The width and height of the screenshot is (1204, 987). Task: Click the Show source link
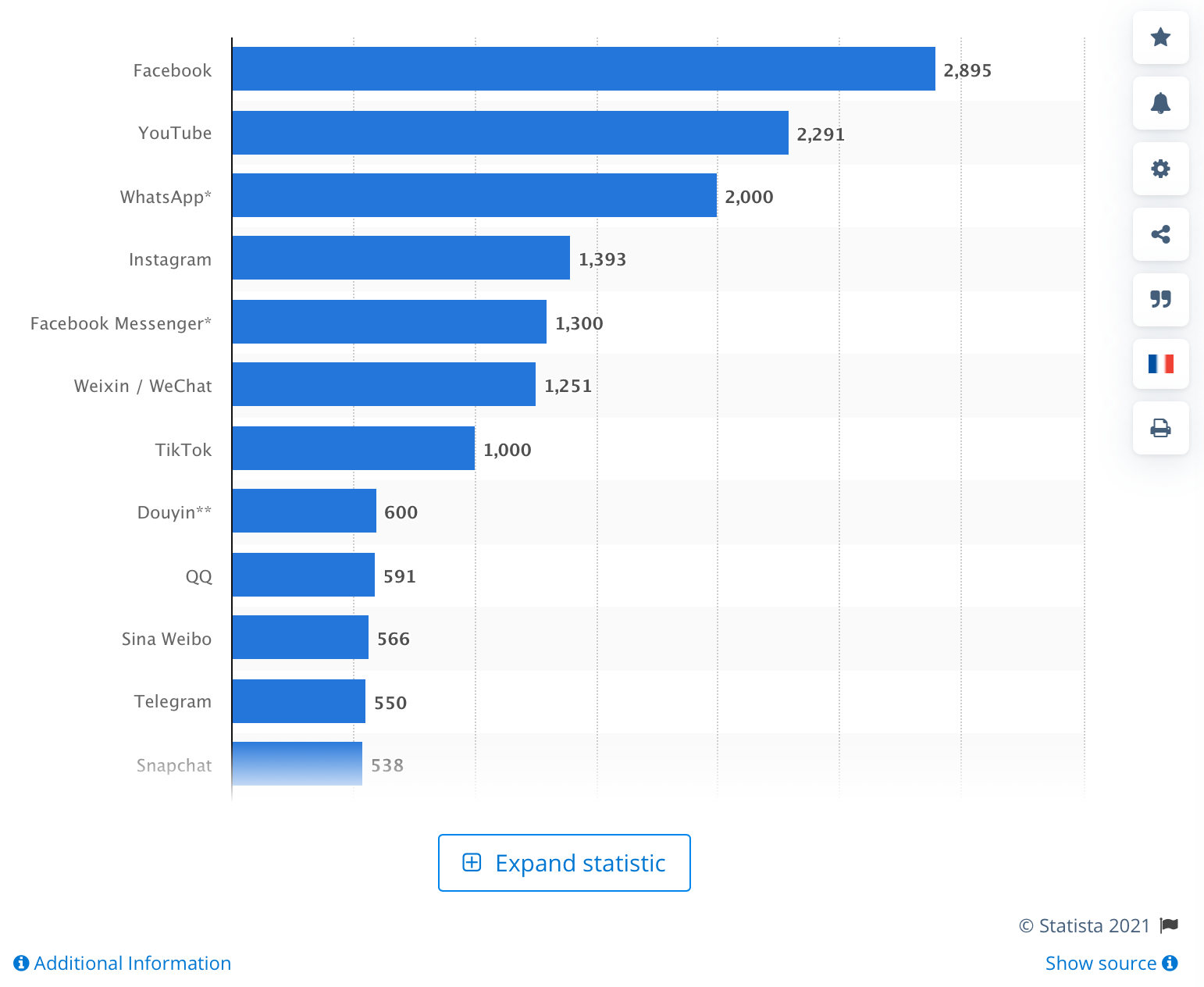[1101, 963]
